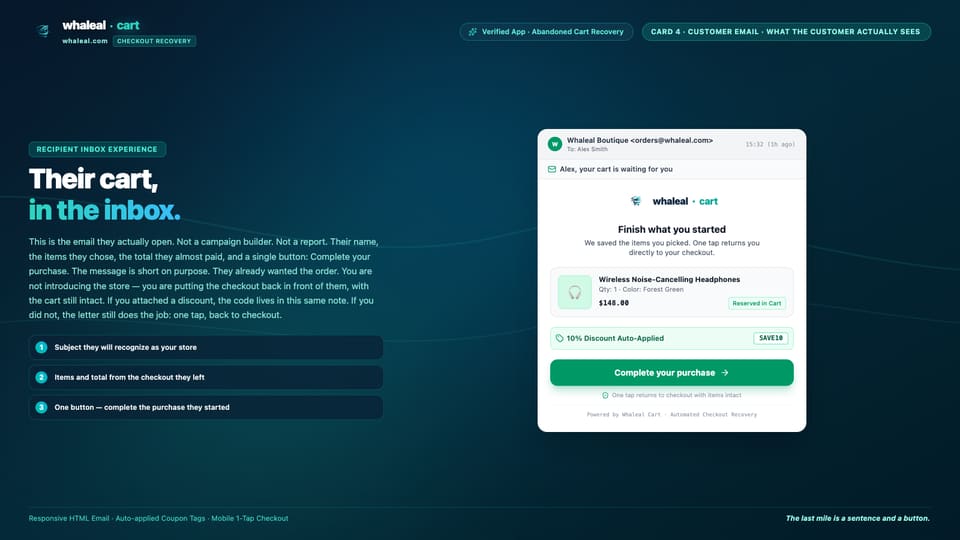Click the email timestamp 15:32

click(x=770, y=144)
